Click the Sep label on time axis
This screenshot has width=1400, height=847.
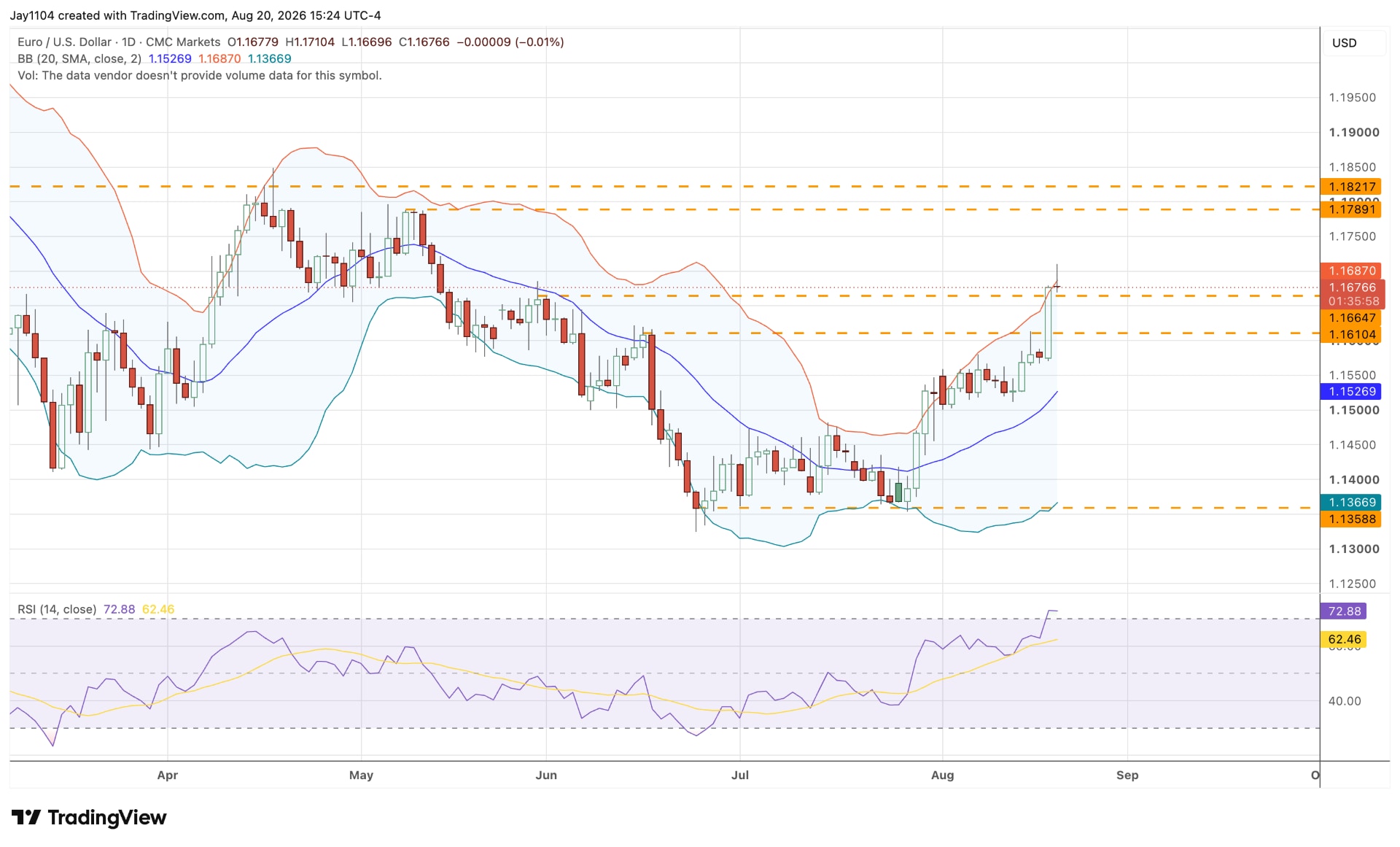pos(1127,775)
